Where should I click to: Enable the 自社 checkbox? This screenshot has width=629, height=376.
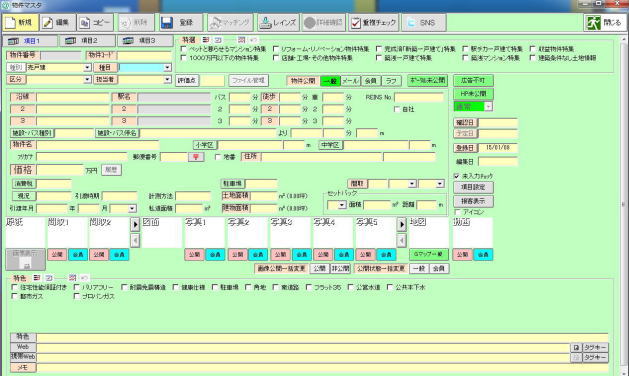[397, 109]
